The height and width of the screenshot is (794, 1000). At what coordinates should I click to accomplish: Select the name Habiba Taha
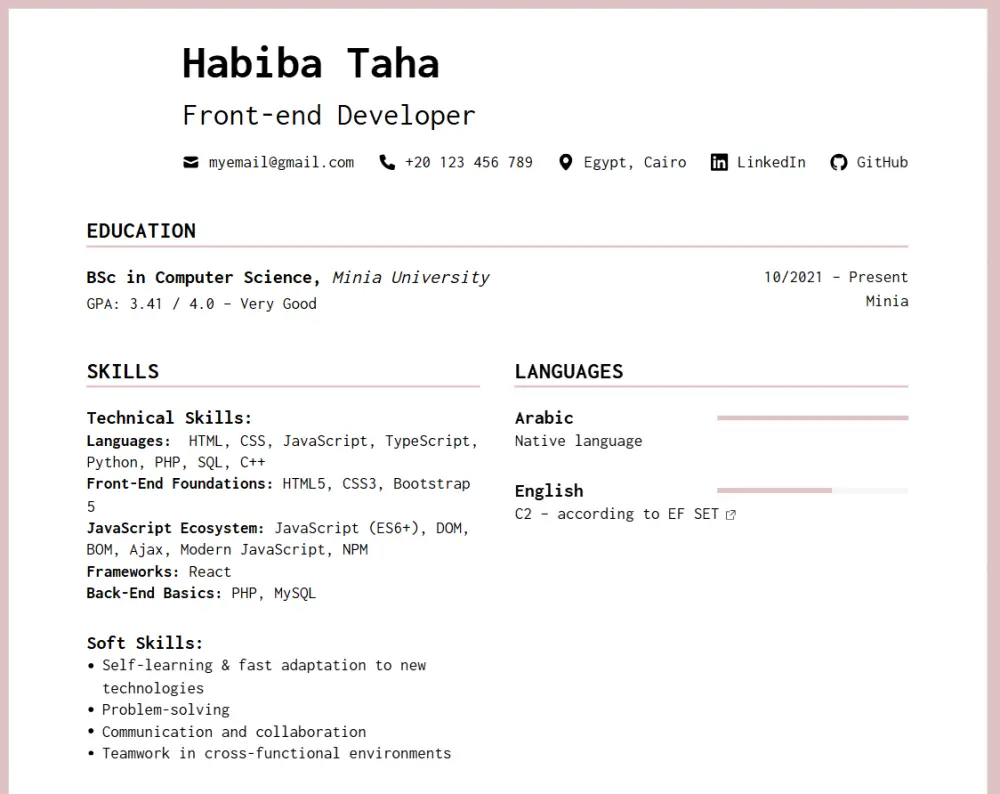click(x=311, y=62)
